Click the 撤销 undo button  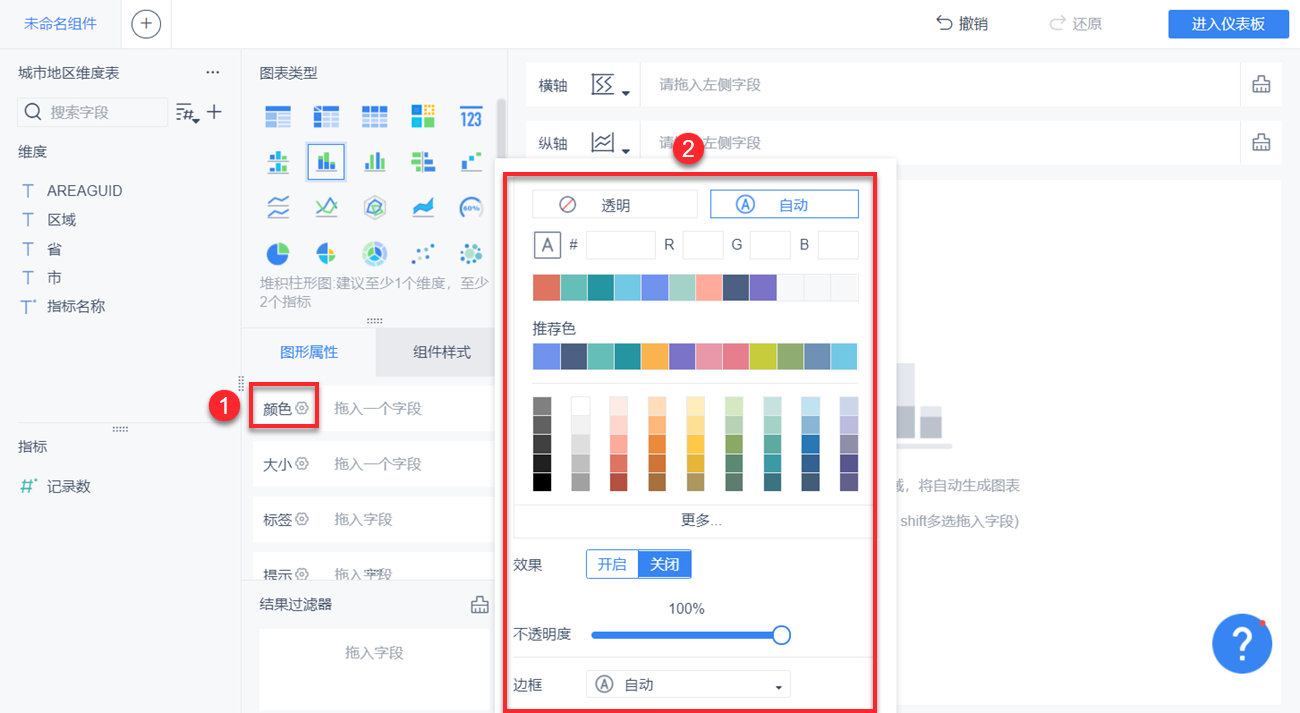click(x=961, y=24)
